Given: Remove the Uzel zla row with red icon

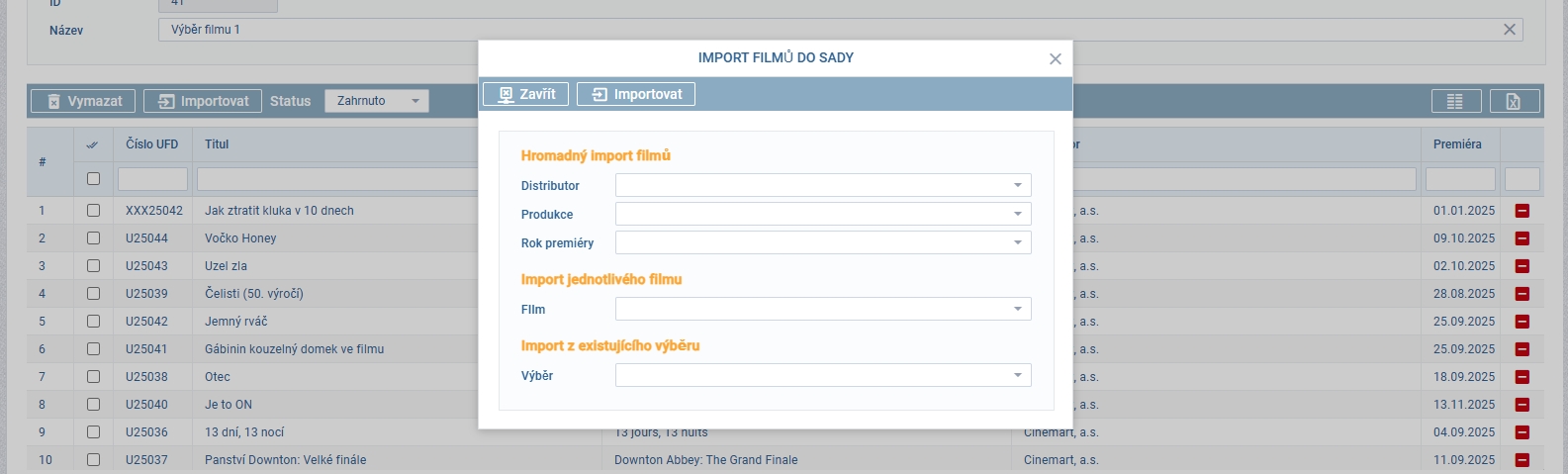Looking at the screenshot, I should tap(1522, 266).
